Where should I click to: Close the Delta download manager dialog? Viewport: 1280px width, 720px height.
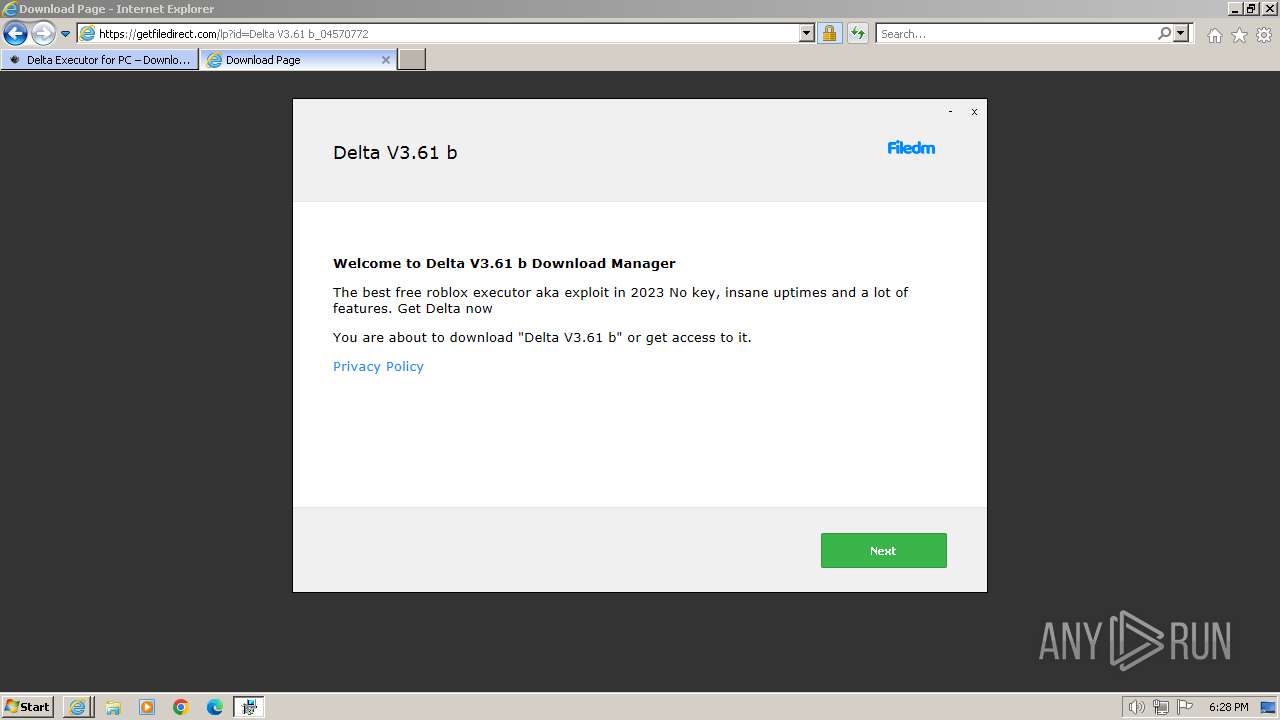pyautogui.click(x=974, y=112)
